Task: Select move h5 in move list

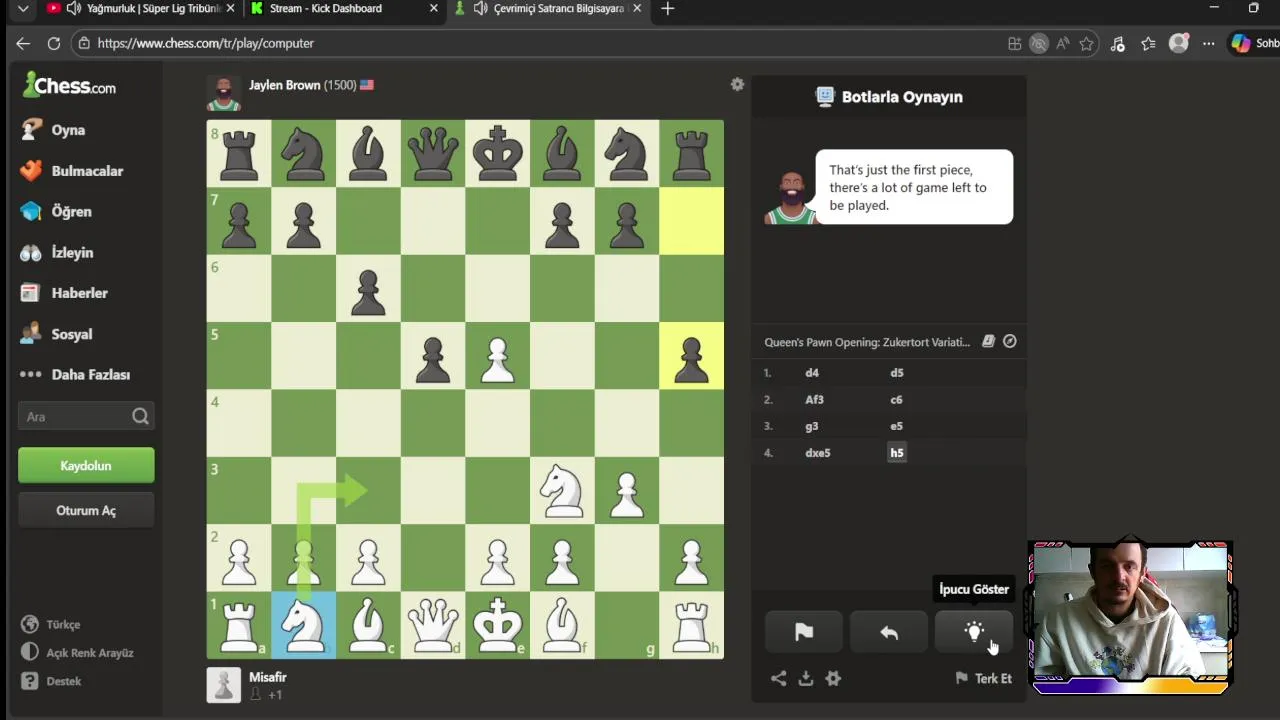Action: click(896, 453)
